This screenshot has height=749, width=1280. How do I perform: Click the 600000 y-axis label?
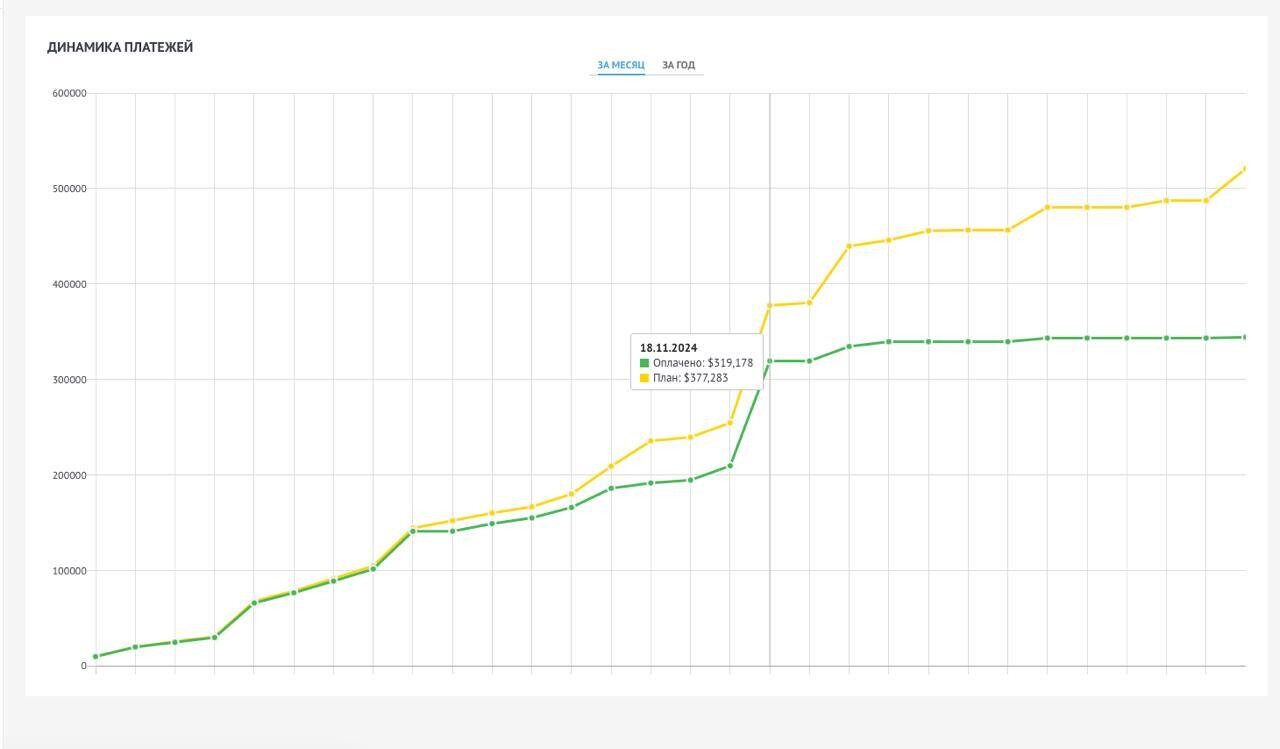(69, 94)
